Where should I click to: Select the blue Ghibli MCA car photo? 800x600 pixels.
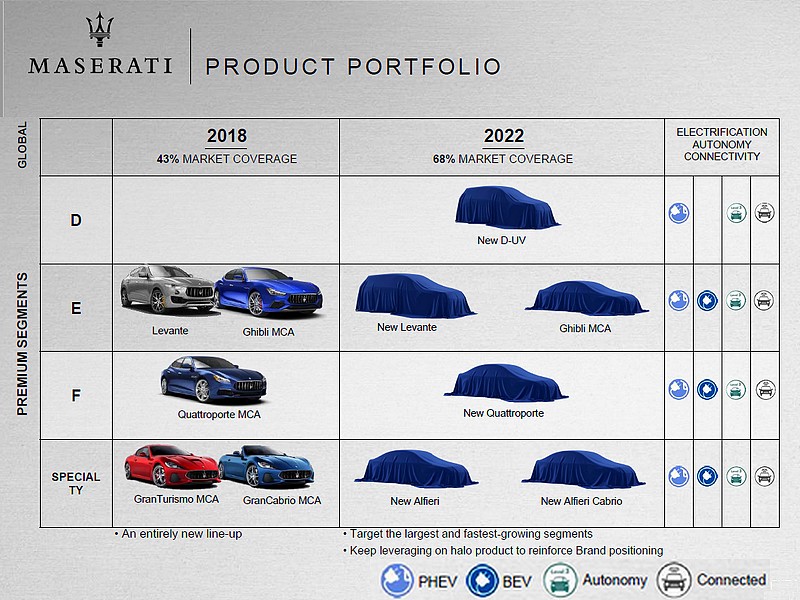(x=268, y=292)
